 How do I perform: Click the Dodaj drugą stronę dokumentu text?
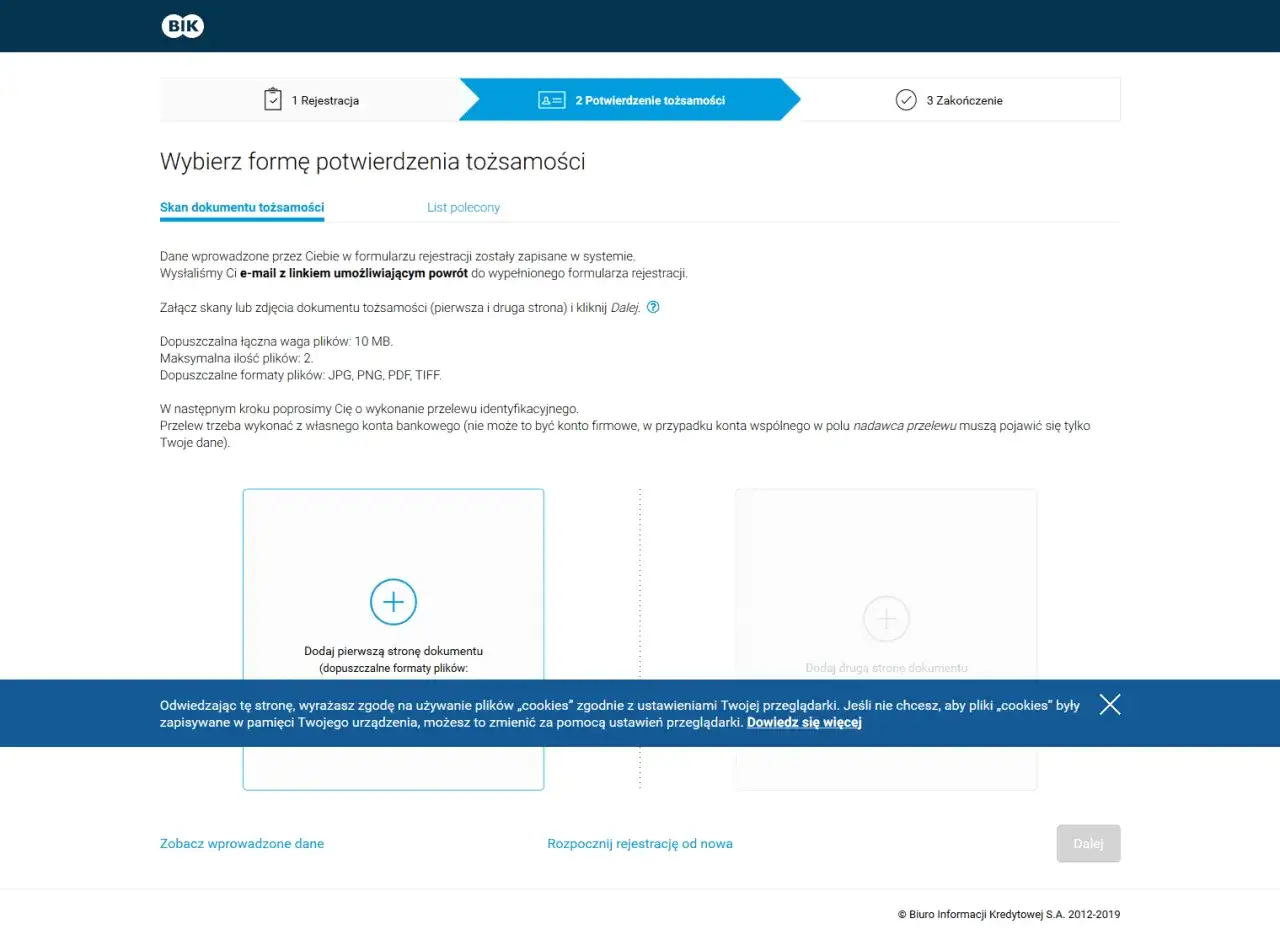[x=886, y=667]
